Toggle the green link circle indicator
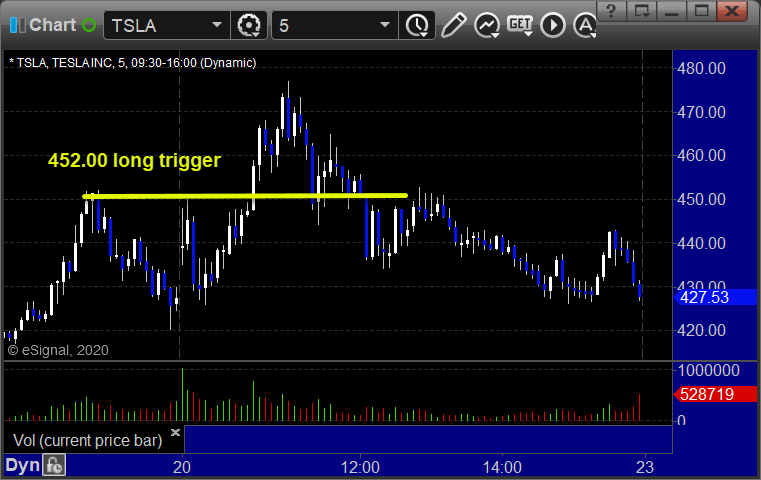This screenshot has width=761, height=480. click(x=89, y=25)
